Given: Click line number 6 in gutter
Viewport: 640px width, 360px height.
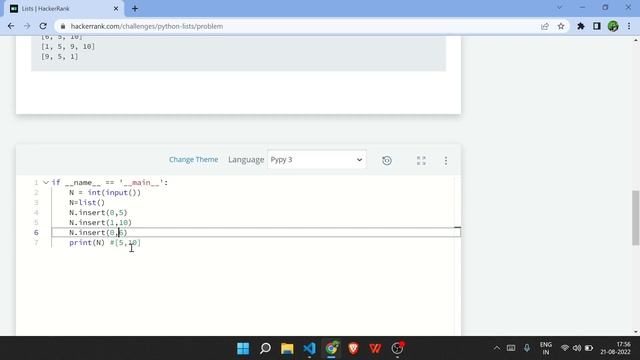Looking at the screenshot, I should (x=36, y=233).
